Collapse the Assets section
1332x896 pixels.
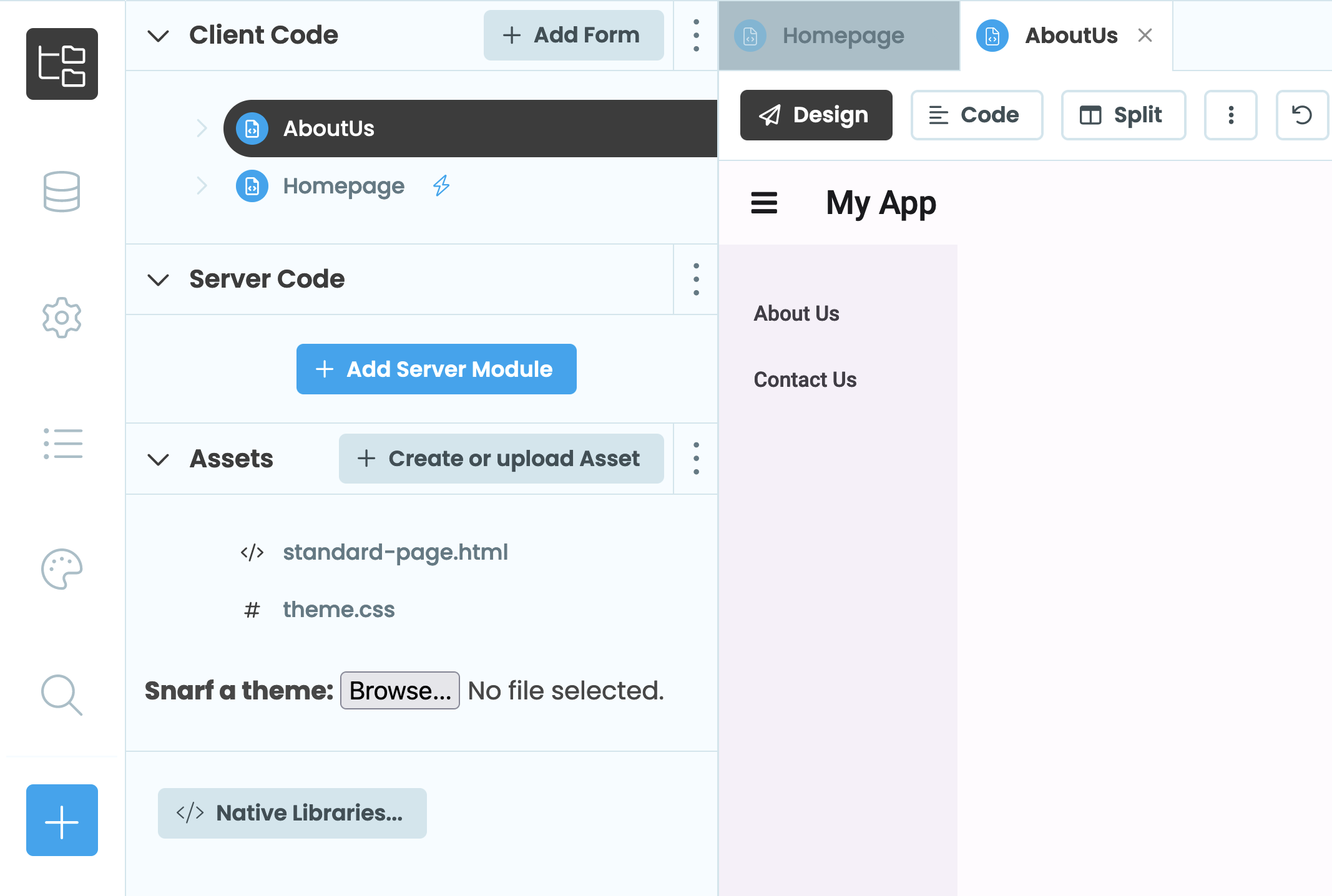click(x=157, y=459)
